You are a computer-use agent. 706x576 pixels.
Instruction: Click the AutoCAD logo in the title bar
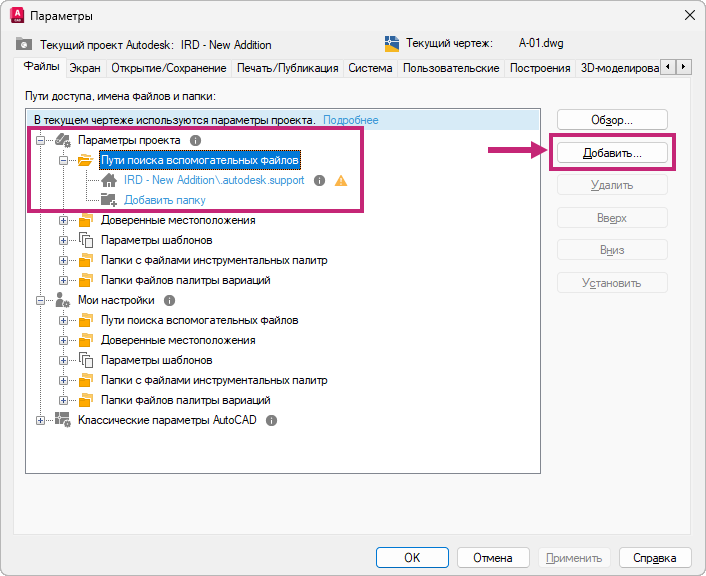(x=17, y=15)
